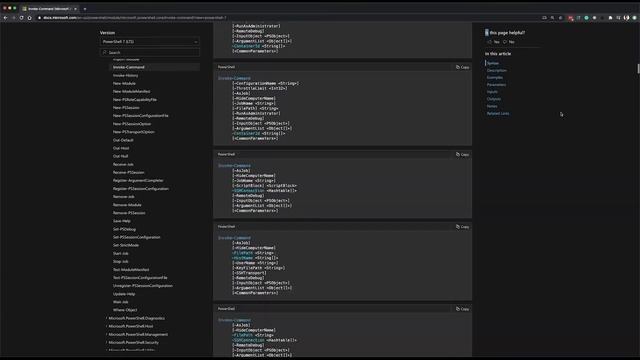The image size is (640, 360).
Task: Click the zoom magnifier icon in address bar
Action: (552, 18)
